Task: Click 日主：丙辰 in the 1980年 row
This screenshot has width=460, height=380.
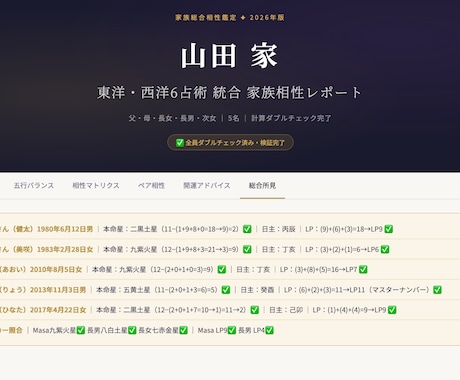Action: (278, 229)
